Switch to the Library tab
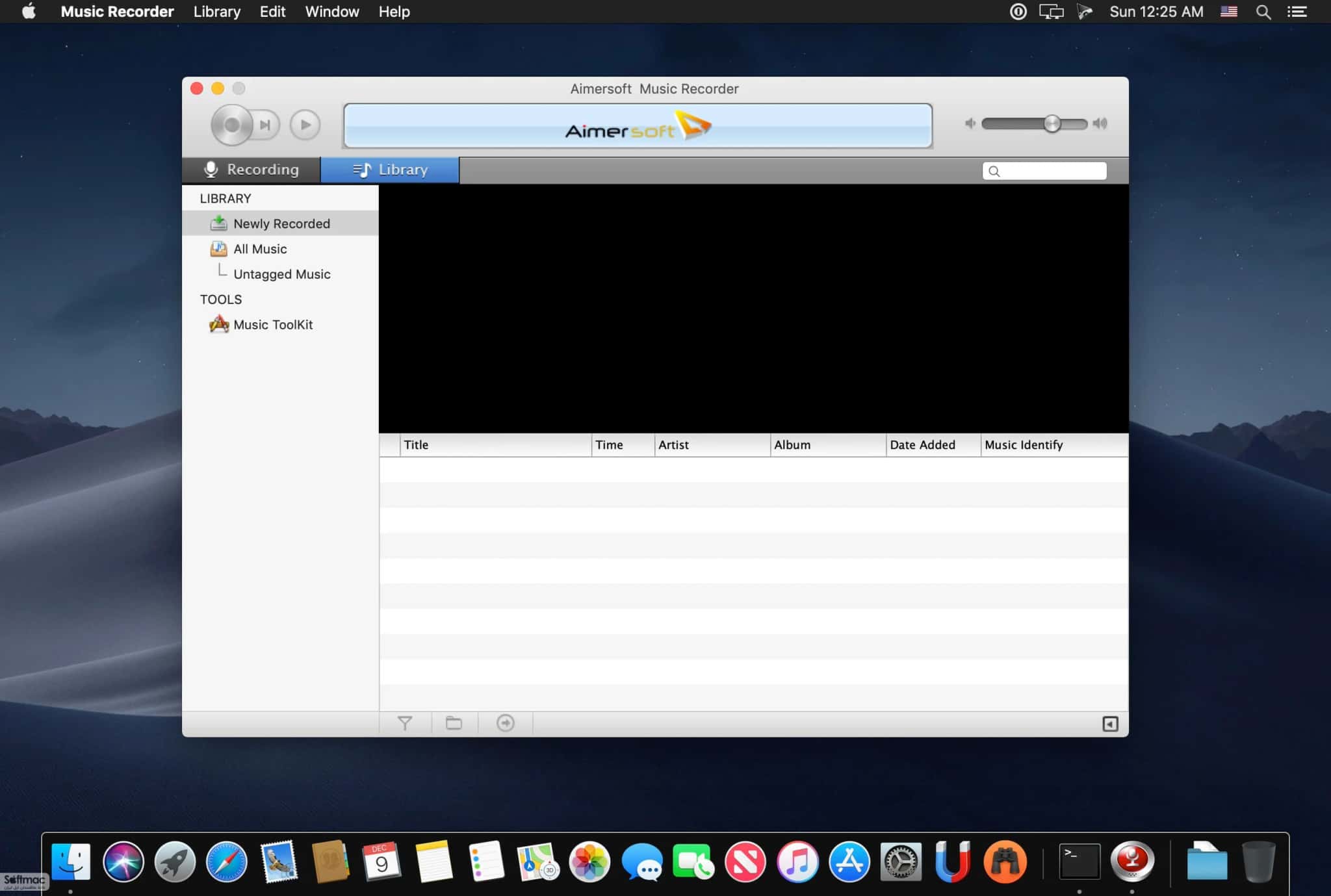 pyautogui.click(x=390, y=170)
